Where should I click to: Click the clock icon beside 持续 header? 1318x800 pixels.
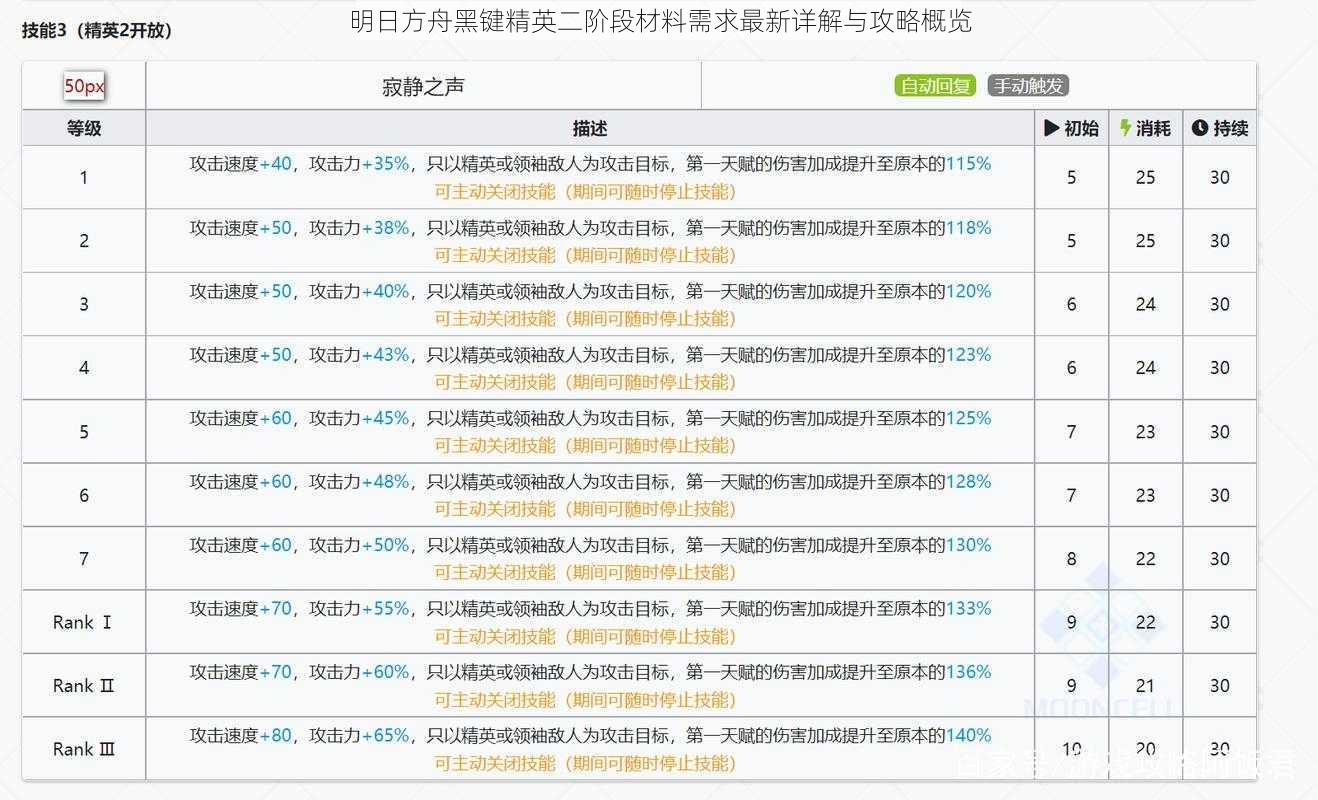click(x=1200, y=128)
